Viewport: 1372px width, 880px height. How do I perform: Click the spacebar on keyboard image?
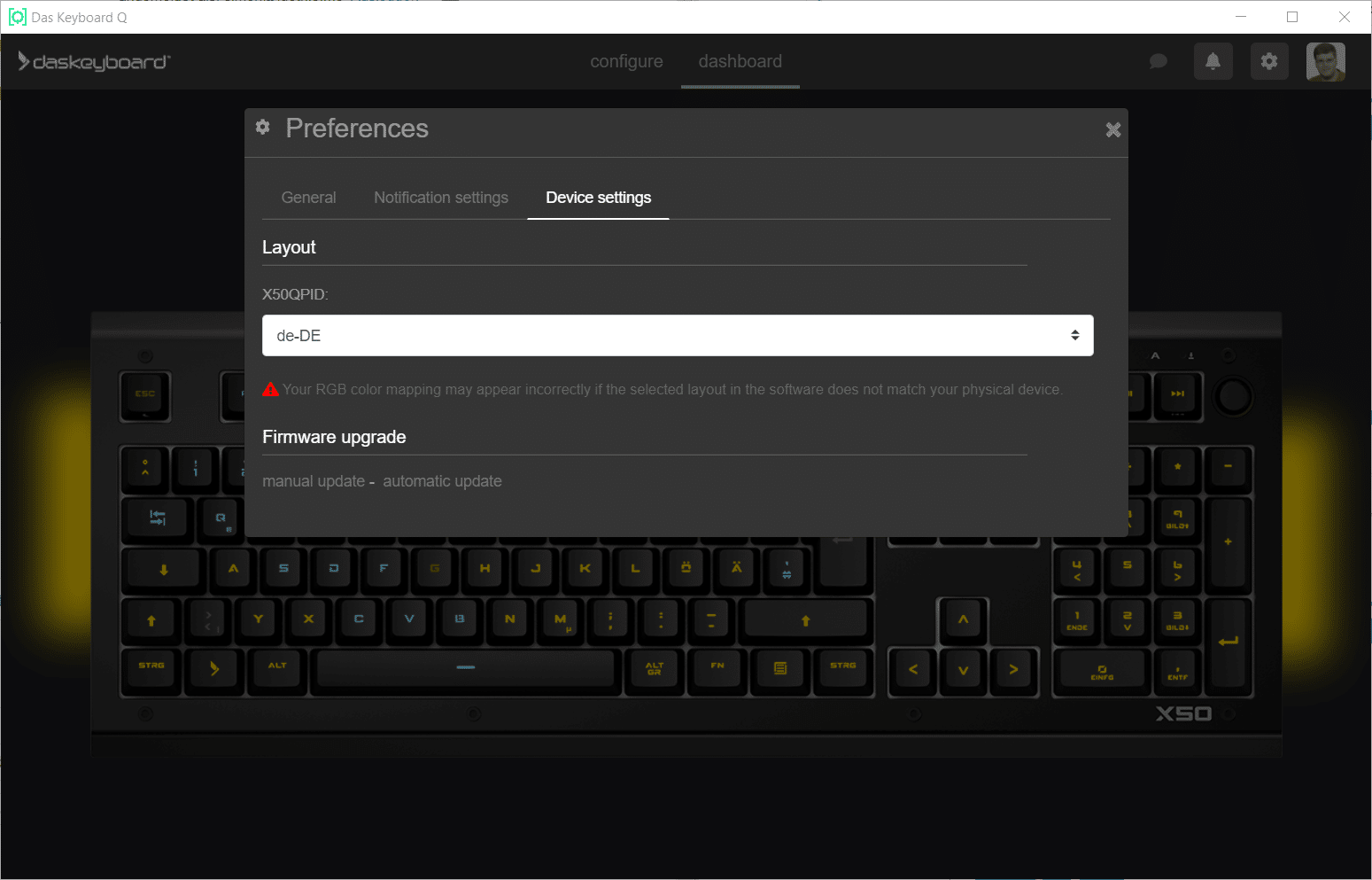coord(465,667)
